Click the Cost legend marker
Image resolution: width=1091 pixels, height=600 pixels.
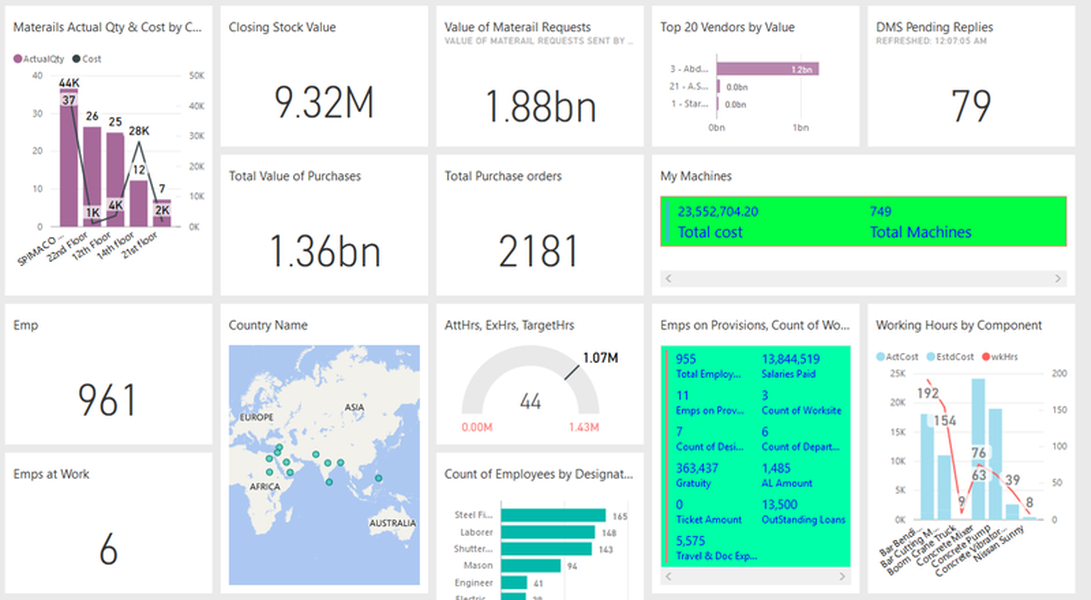coord(75,59)
